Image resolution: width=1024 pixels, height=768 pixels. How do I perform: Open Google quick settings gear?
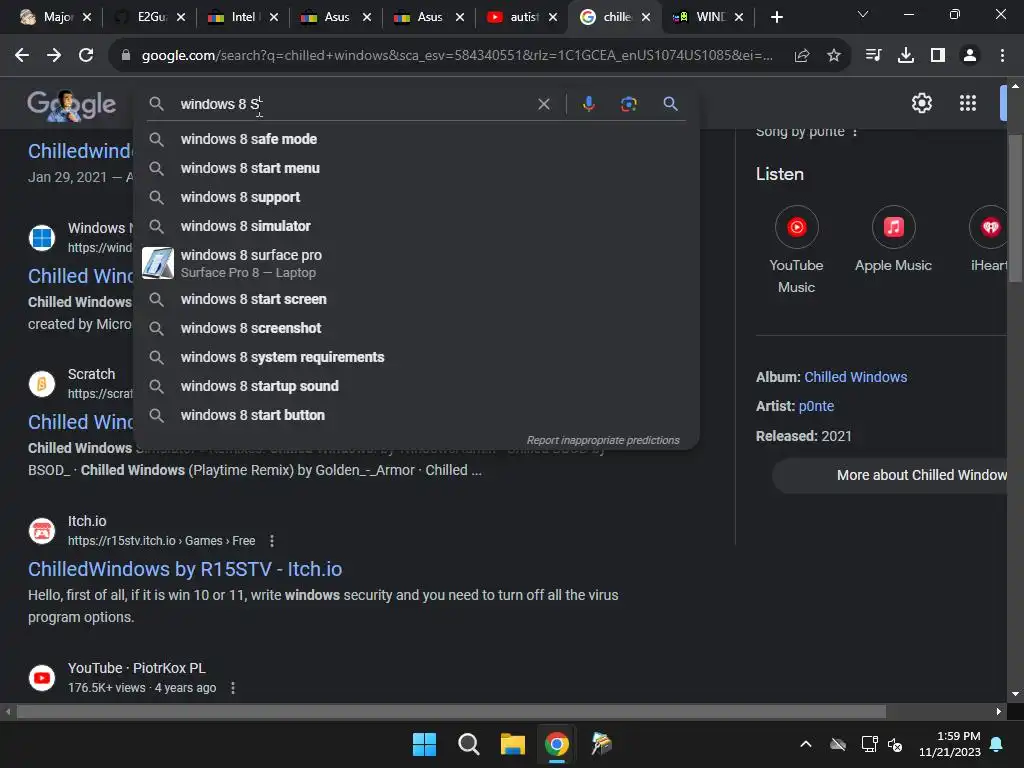[x=921, y=103]
